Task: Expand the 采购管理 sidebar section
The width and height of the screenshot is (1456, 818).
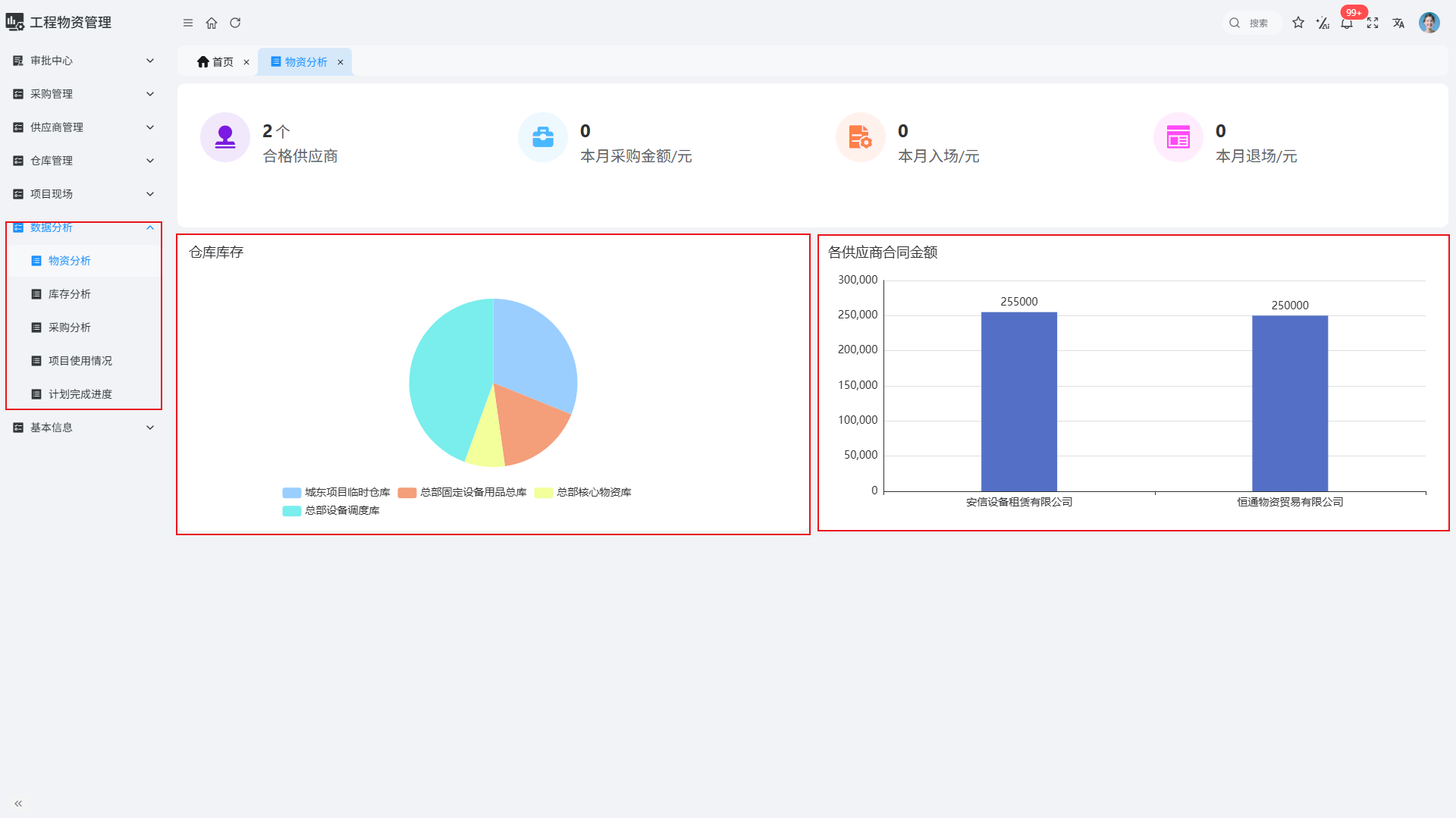Action: tap(83, 94)
